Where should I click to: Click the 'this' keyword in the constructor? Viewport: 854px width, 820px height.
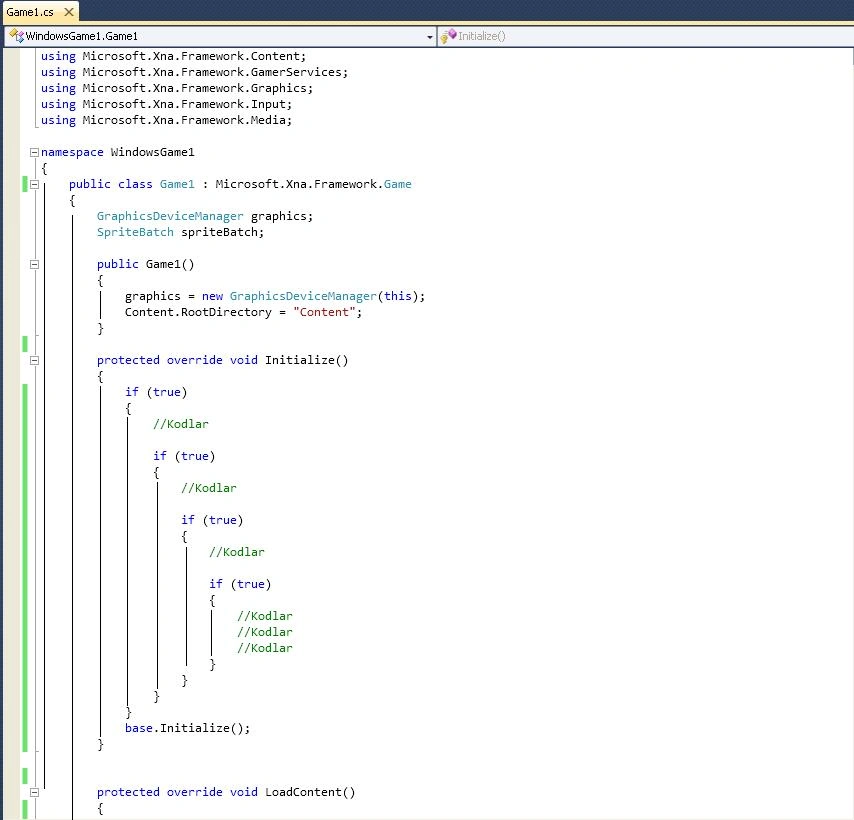pos(398,296)
